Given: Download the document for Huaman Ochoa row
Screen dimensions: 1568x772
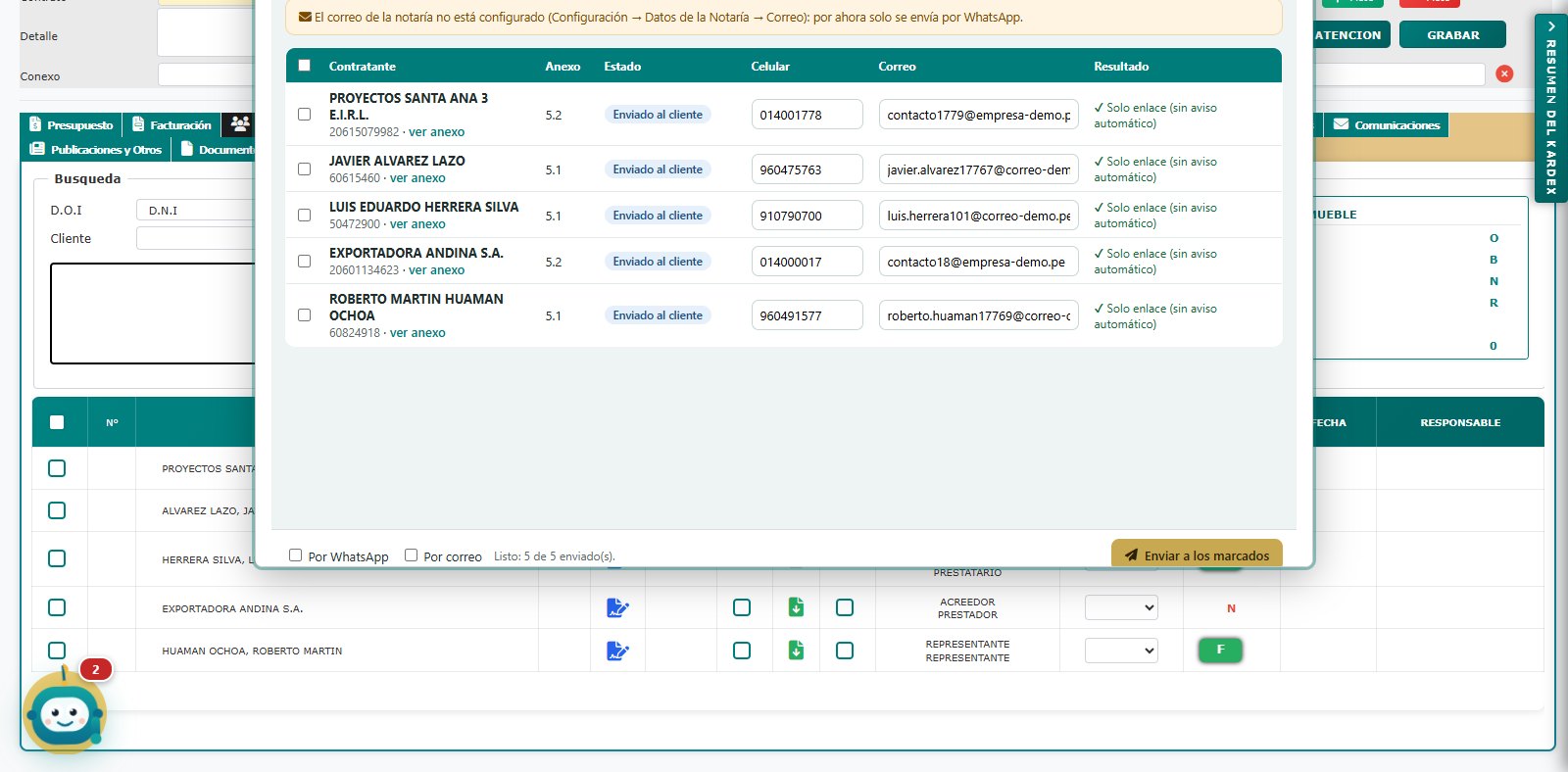Looking at the screenshot, I should click(796, 650).
